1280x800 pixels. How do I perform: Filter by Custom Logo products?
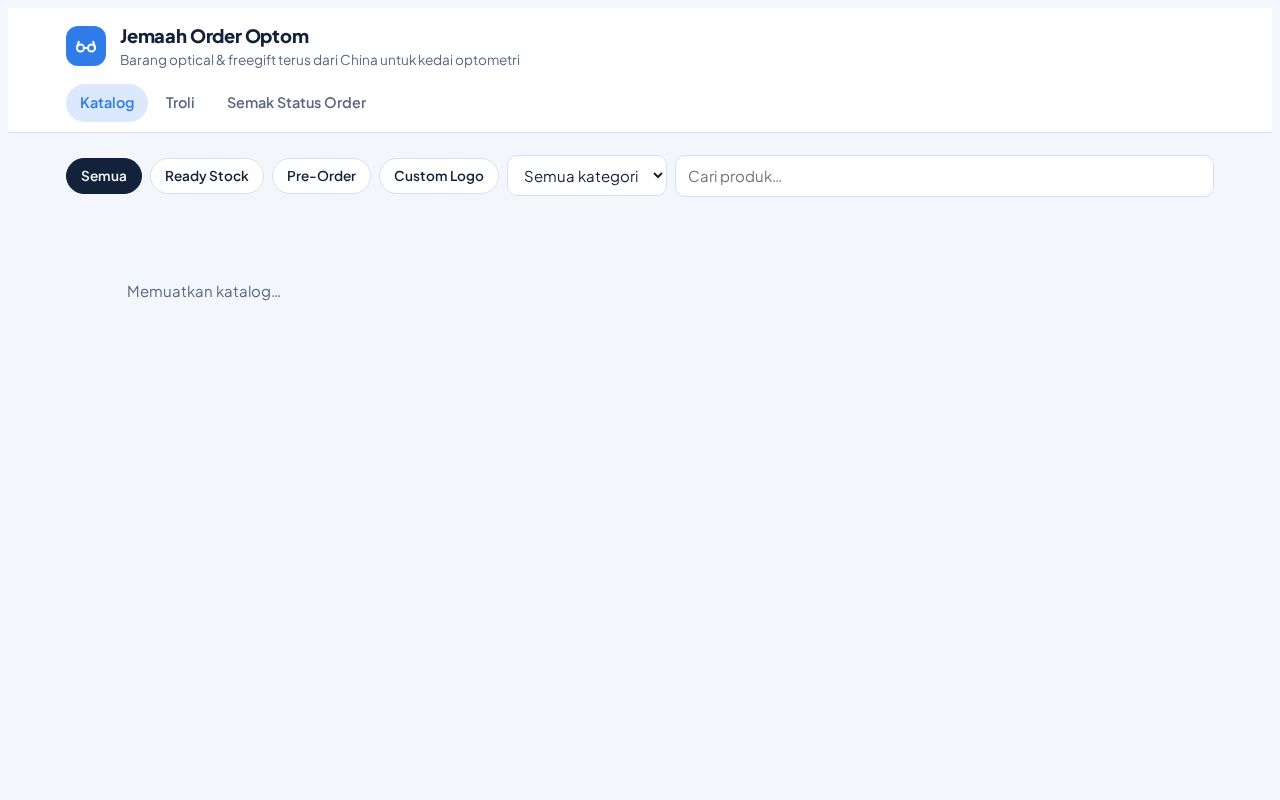(x=439, y=176)
